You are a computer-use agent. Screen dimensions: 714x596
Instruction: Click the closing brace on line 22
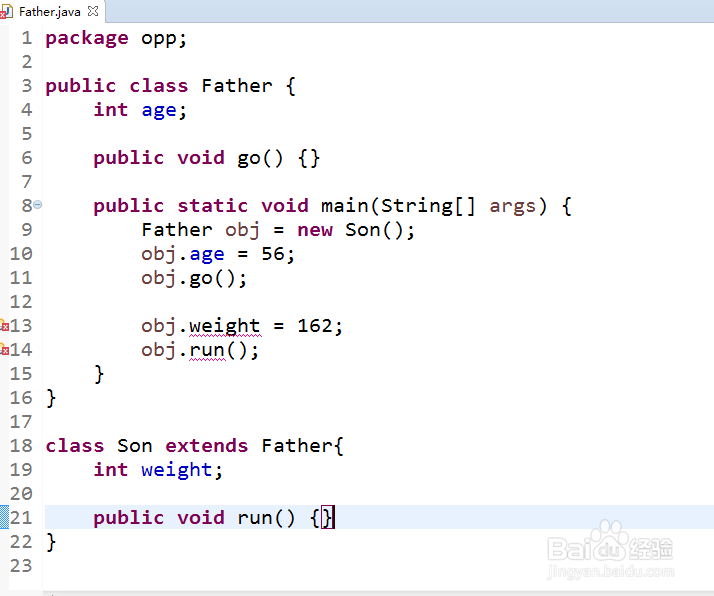point(51,542)
